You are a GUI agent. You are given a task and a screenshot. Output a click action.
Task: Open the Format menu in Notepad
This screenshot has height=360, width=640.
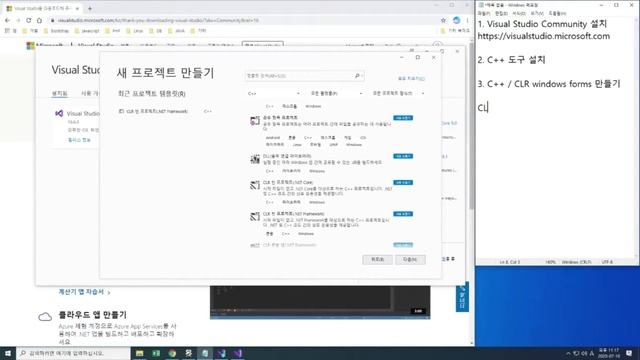click(519, 13)
